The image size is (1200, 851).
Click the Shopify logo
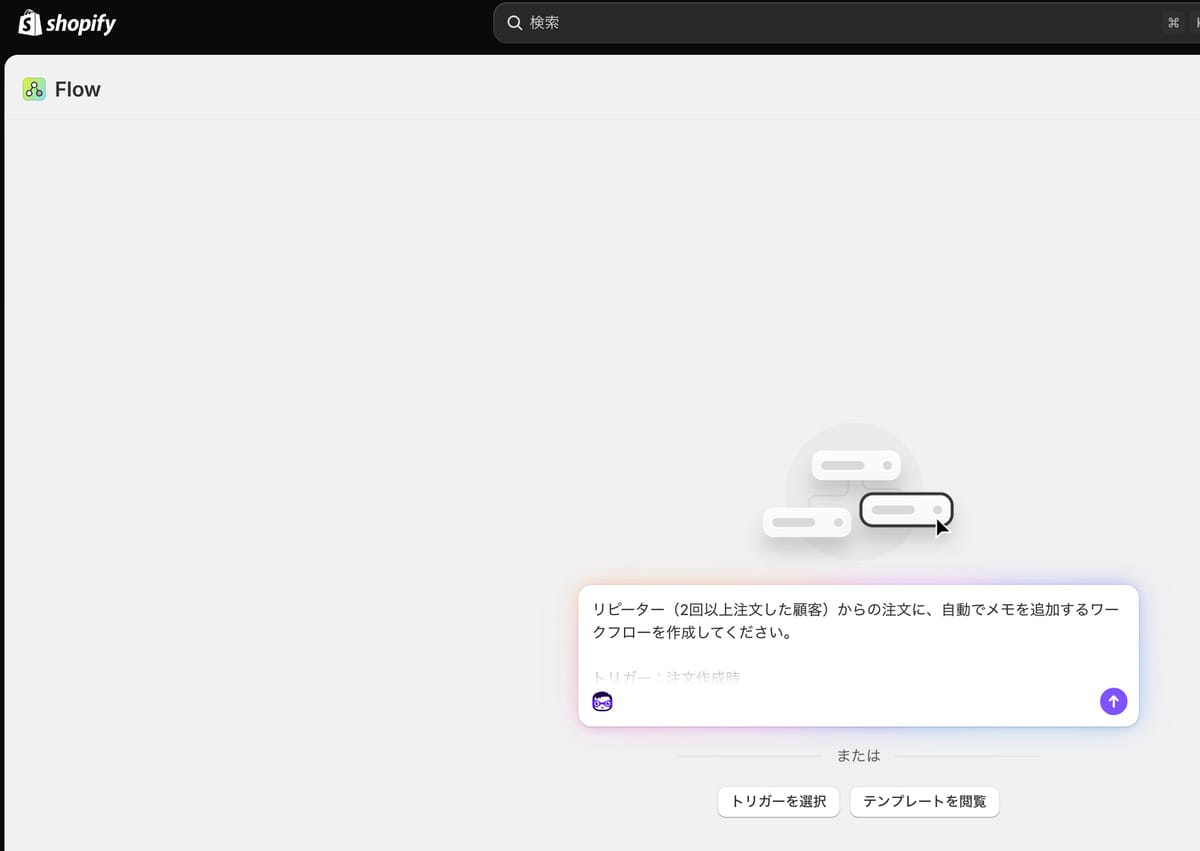[x=67, y=23]
